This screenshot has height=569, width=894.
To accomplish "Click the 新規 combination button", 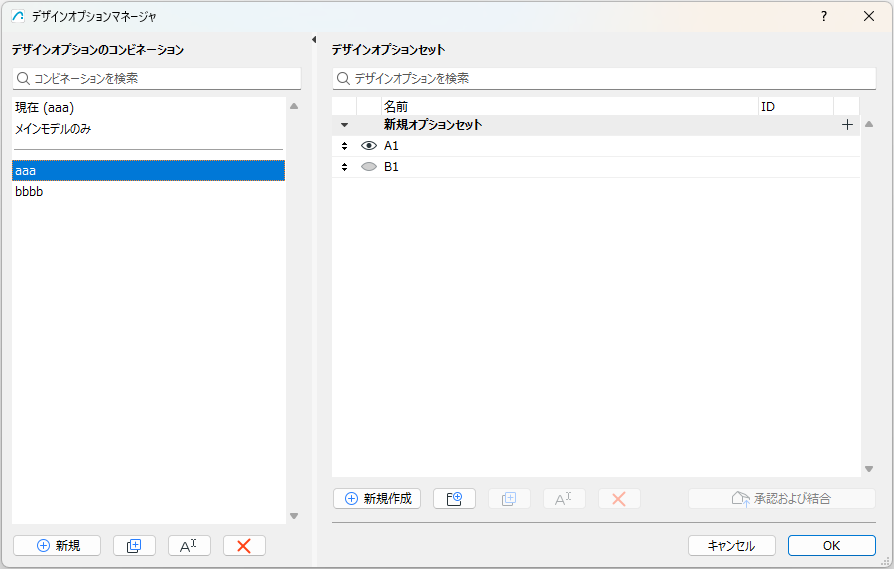I will coord(57,546).
